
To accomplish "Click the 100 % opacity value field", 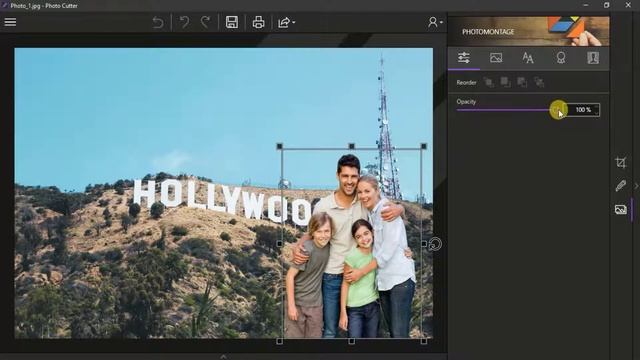I will click(581, 110).
